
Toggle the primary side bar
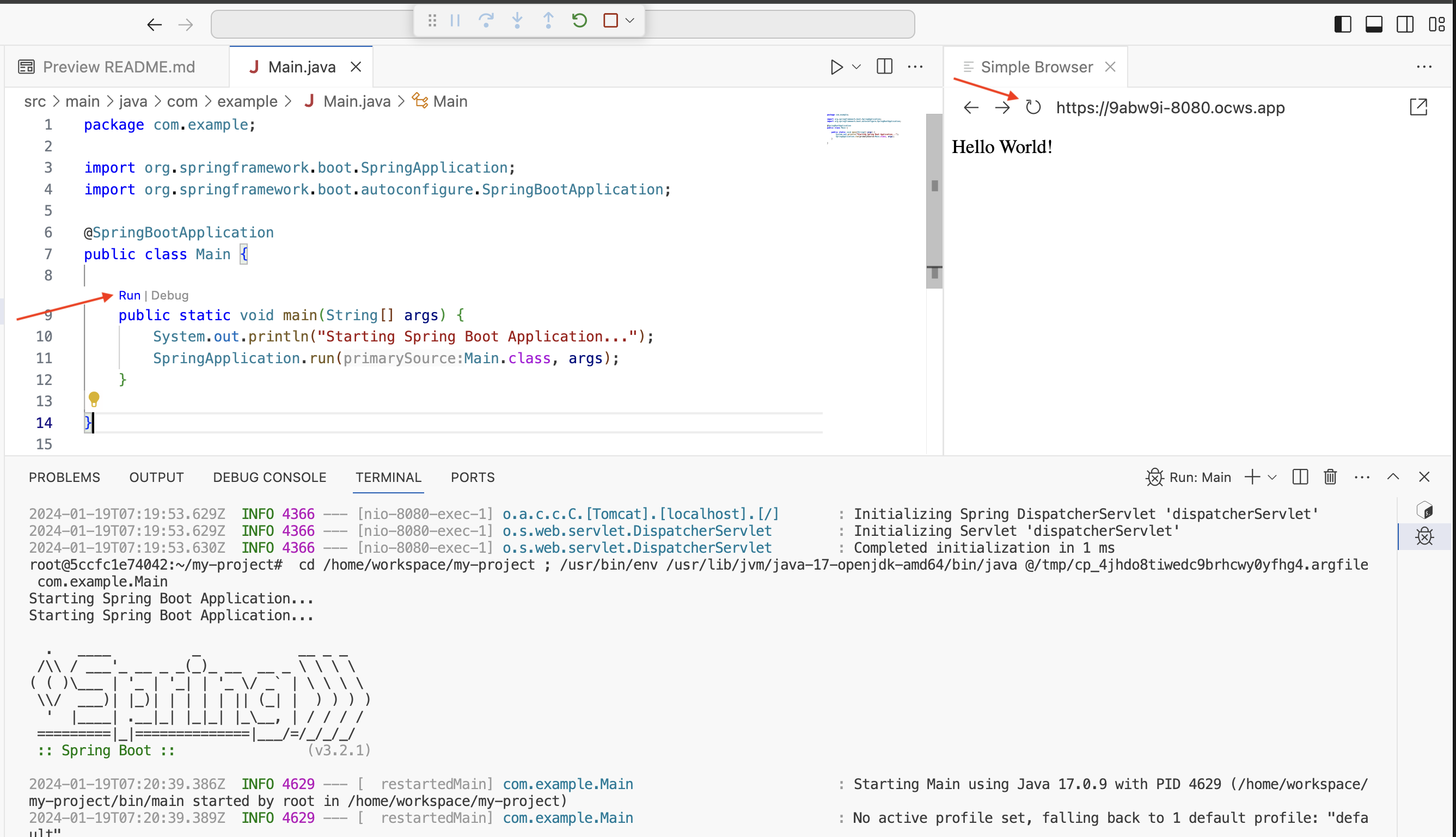1342,24
